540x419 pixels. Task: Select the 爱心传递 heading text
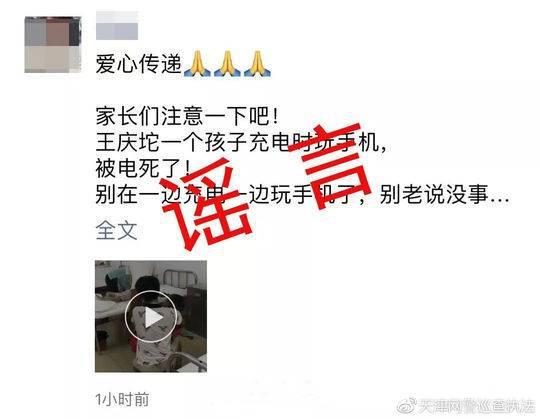pyautogui.click(x=139, y=64)
